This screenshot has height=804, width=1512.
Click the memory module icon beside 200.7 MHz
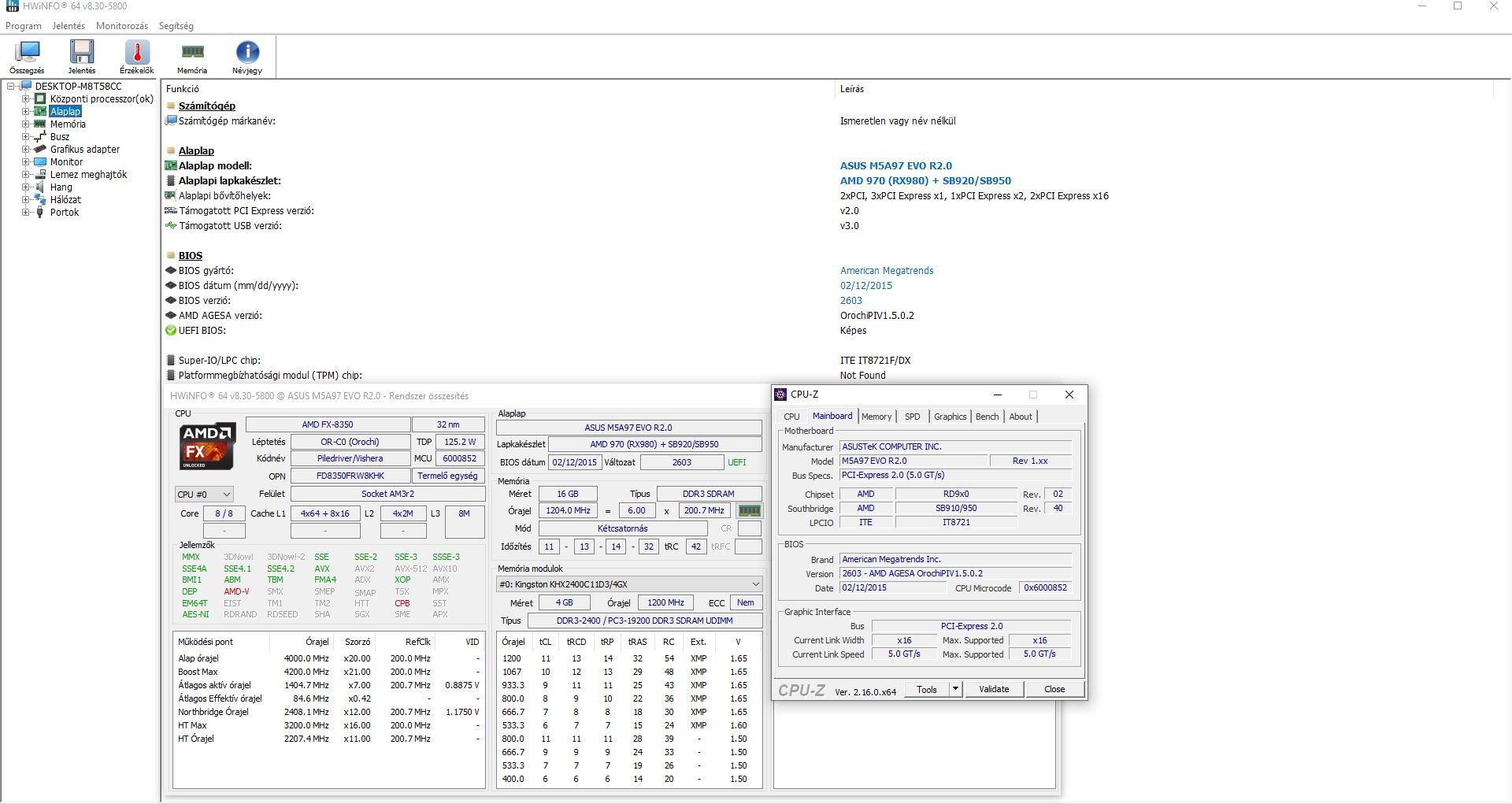(749, 510)
